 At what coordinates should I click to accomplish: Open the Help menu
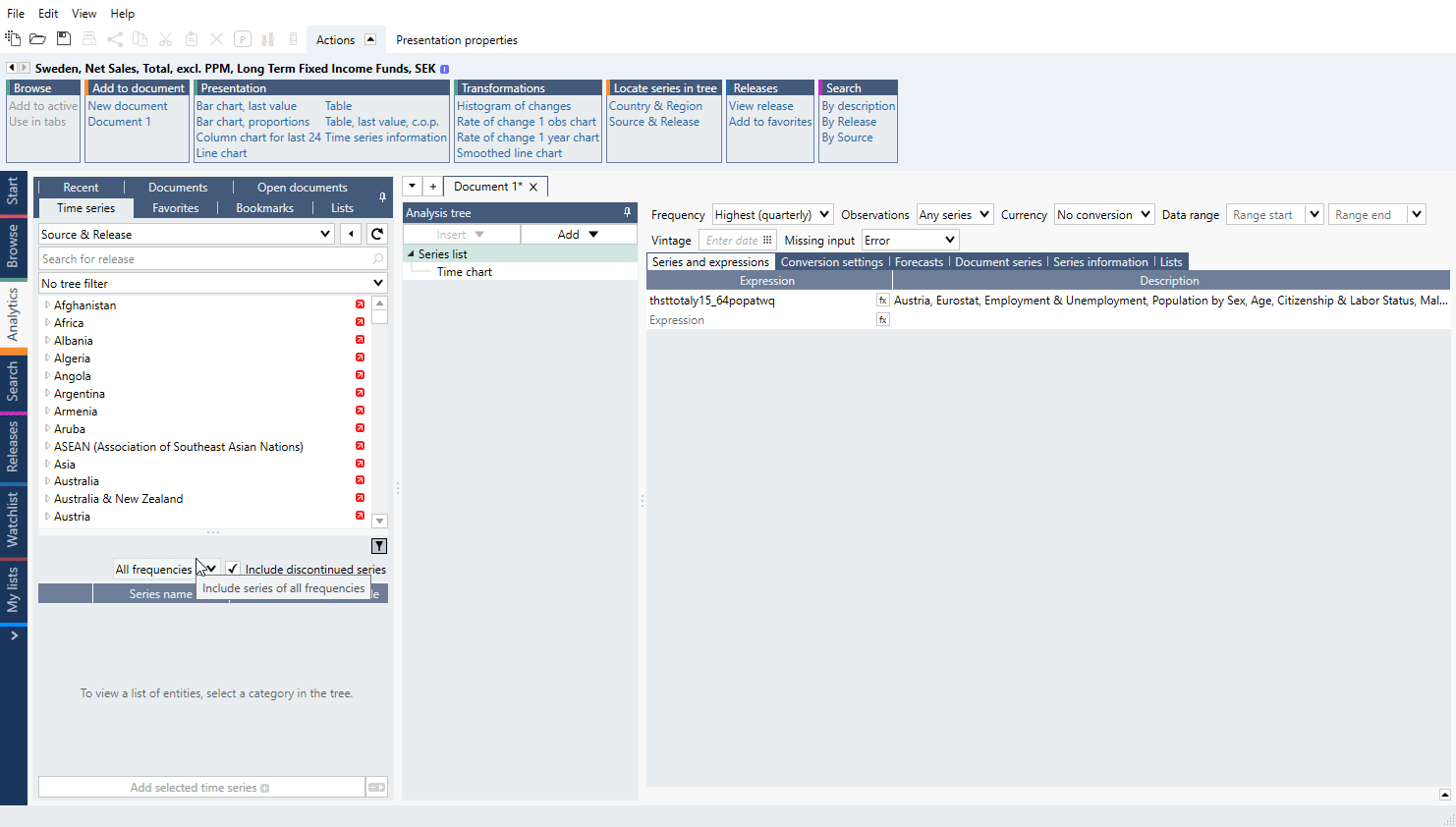pyautogui.click(x=123, y=13)
